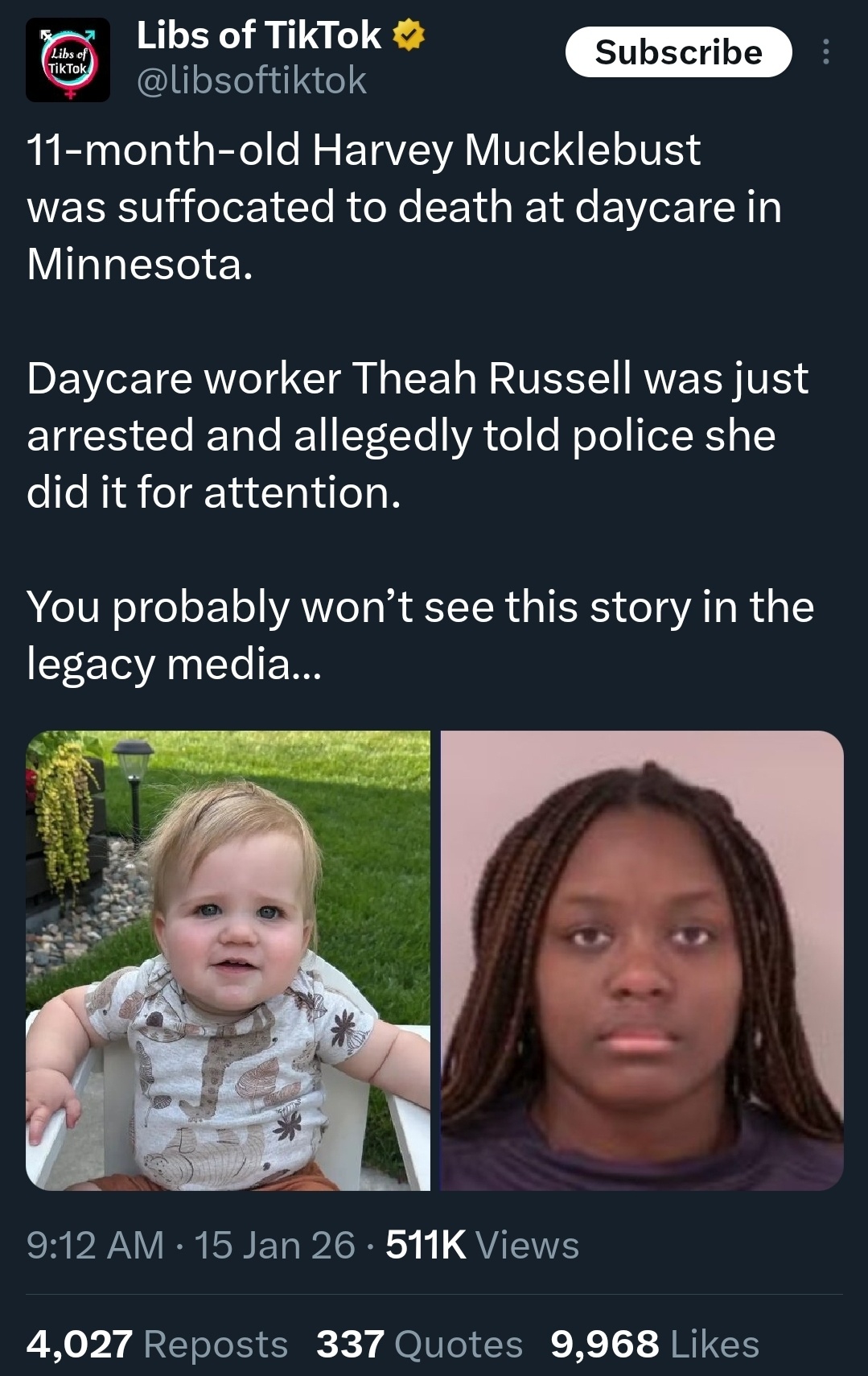Screen dimensions: 868x1376
Task: View the 337 Quotes list
Action: pyautogui.click(x=419, y=1344)
